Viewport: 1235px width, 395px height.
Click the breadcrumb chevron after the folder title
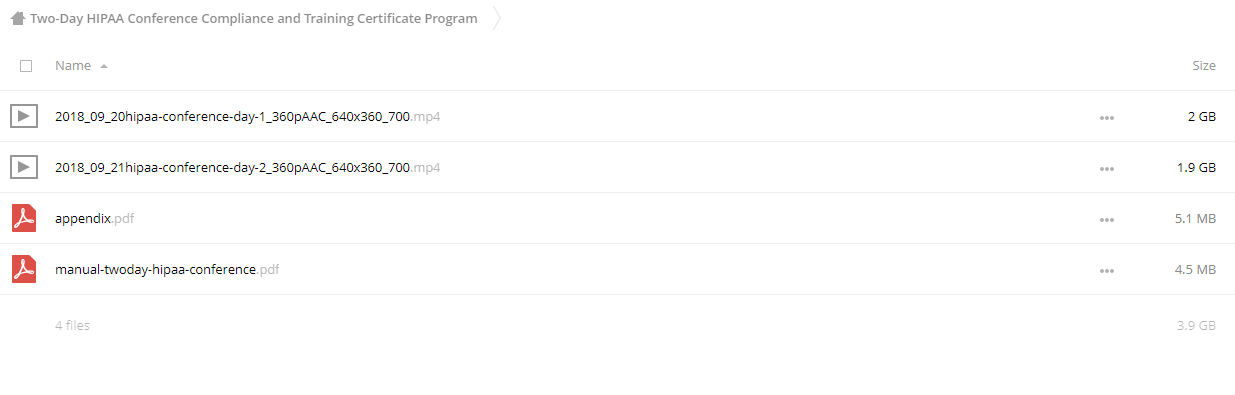click(497, 18)
